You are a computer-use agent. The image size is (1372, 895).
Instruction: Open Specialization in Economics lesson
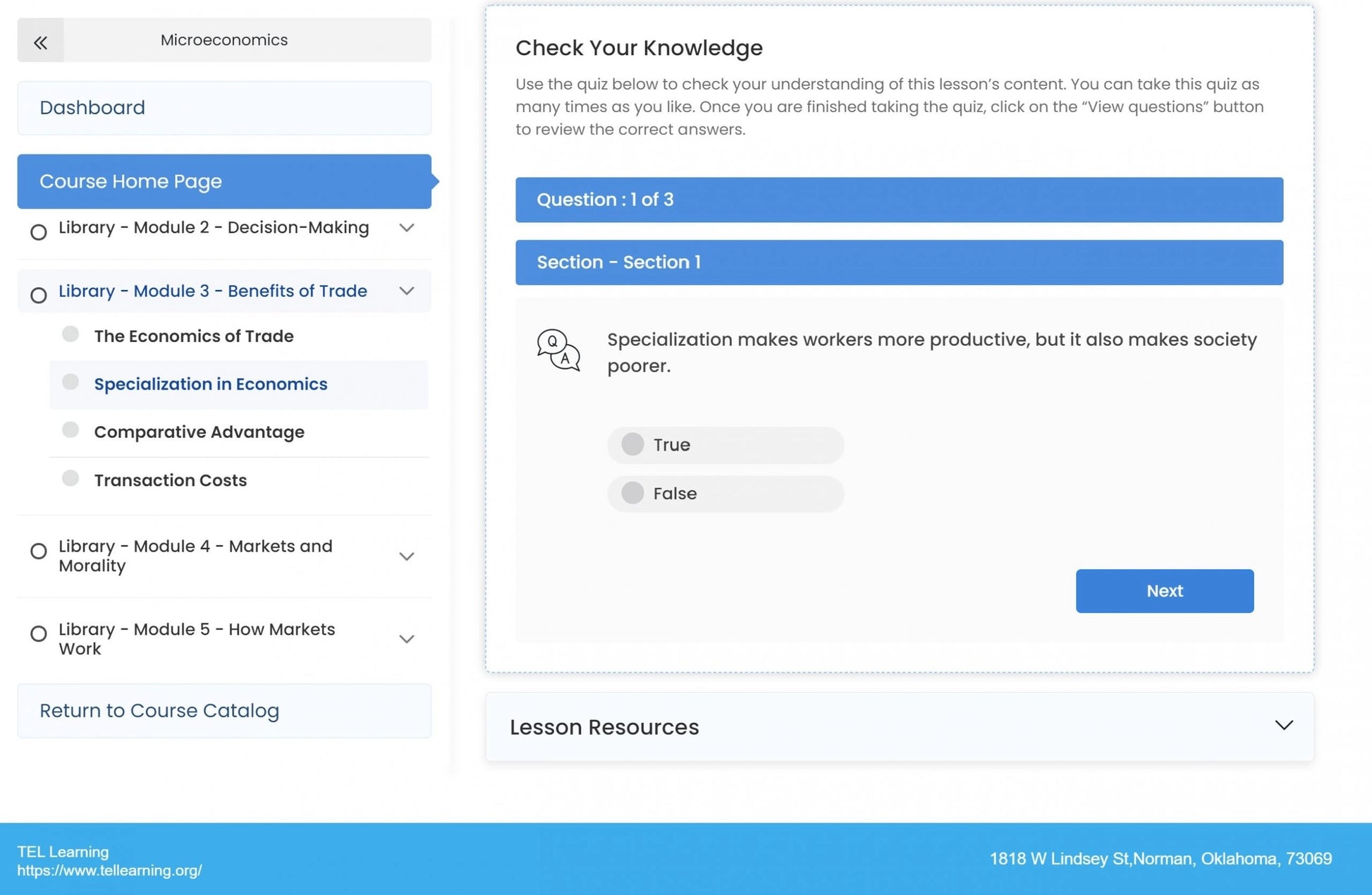tap(211, 384)
